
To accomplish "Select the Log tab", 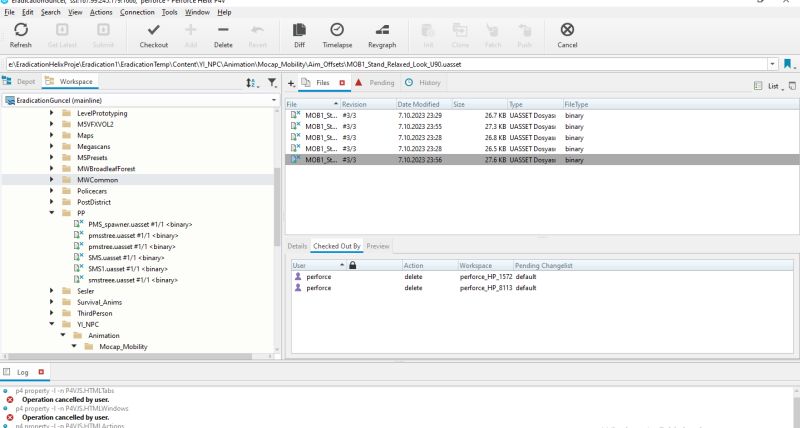I will (22, 372).
